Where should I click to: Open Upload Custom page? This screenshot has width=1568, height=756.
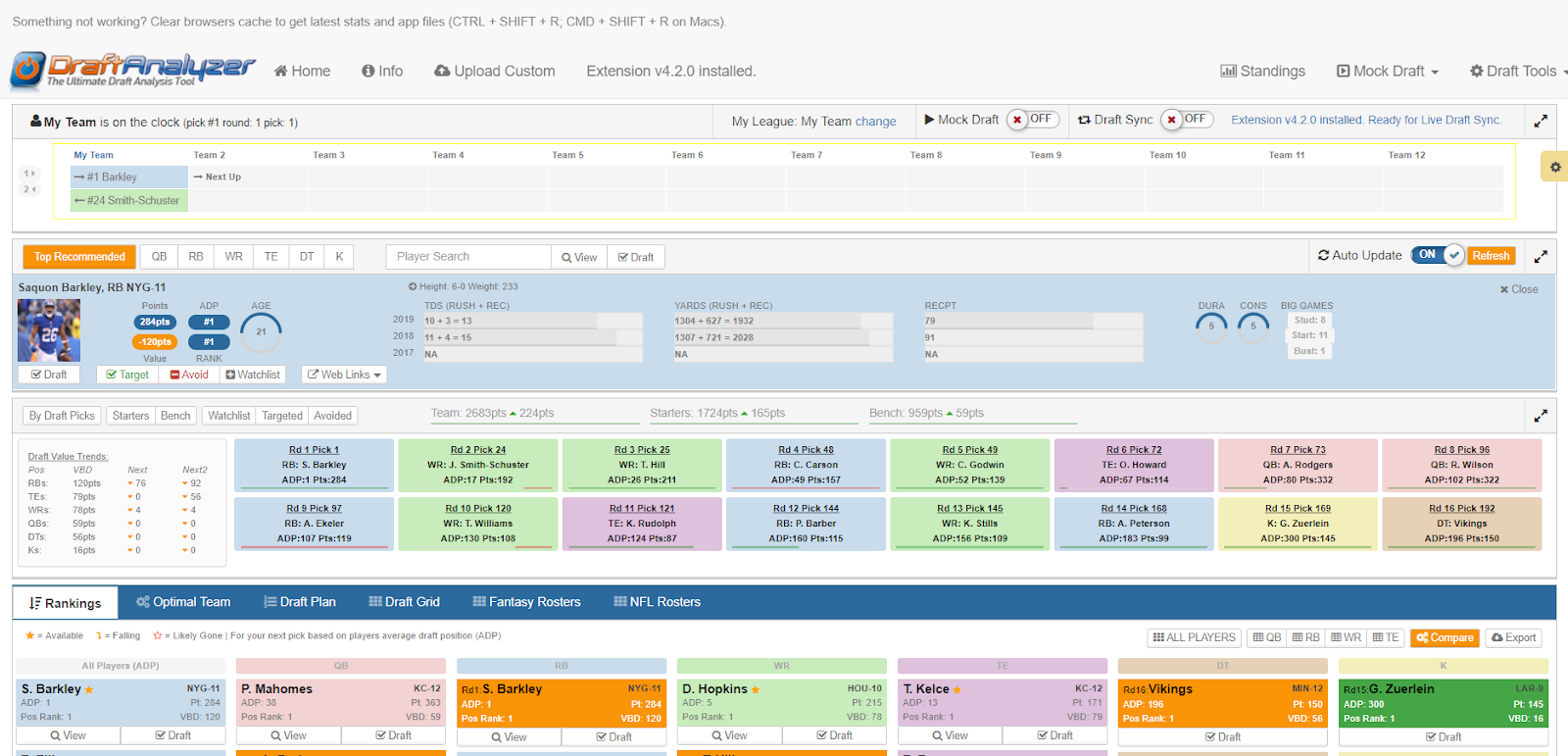point(495,71)
